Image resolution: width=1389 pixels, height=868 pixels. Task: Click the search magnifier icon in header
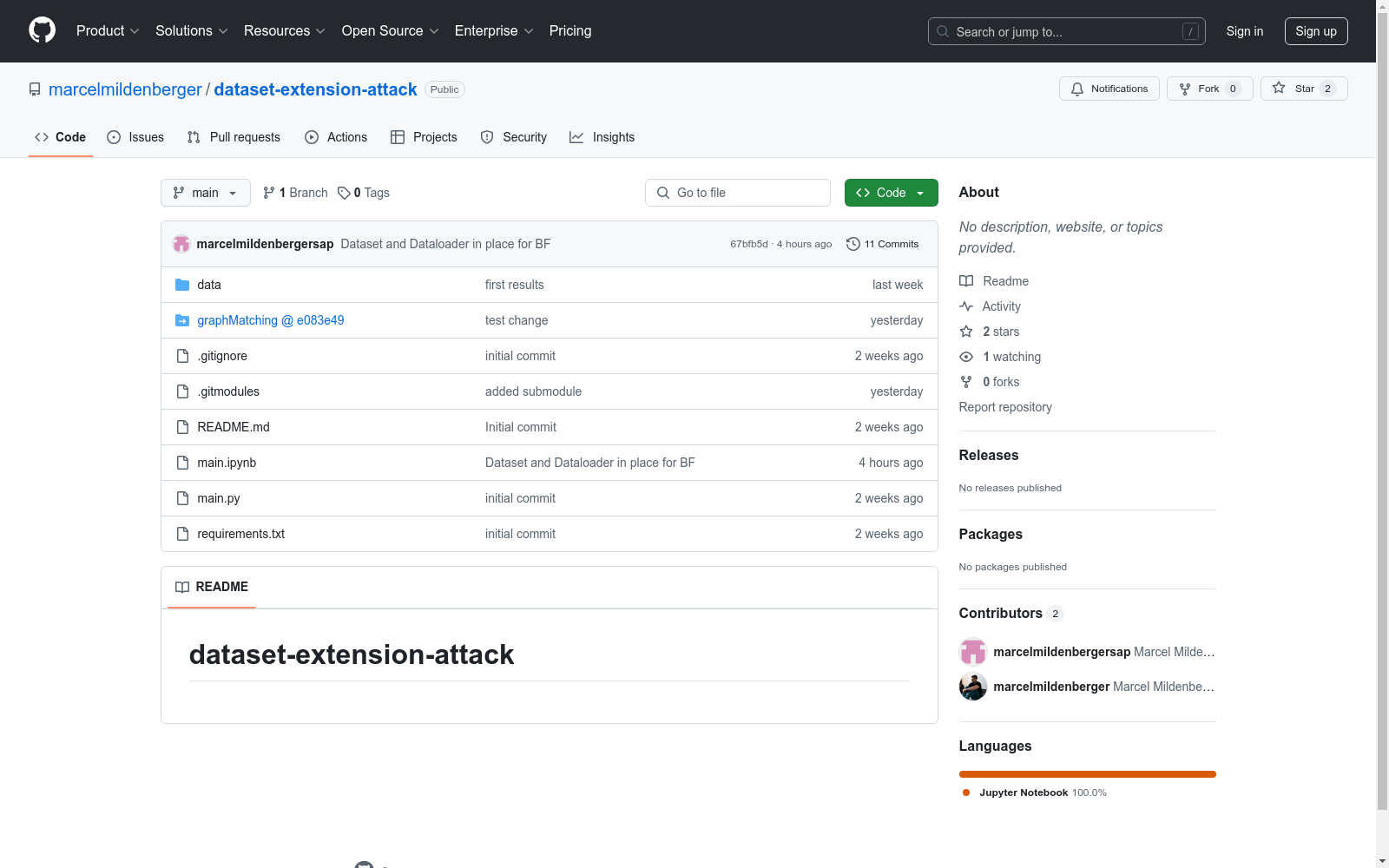[x=943, y=31]
